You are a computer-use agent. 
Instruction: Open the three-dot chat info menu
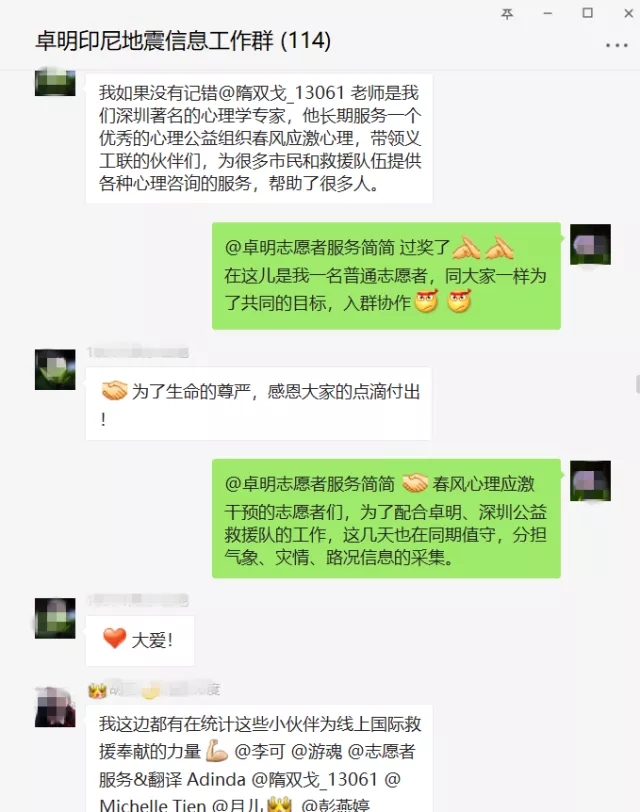[x=617, y=46]
